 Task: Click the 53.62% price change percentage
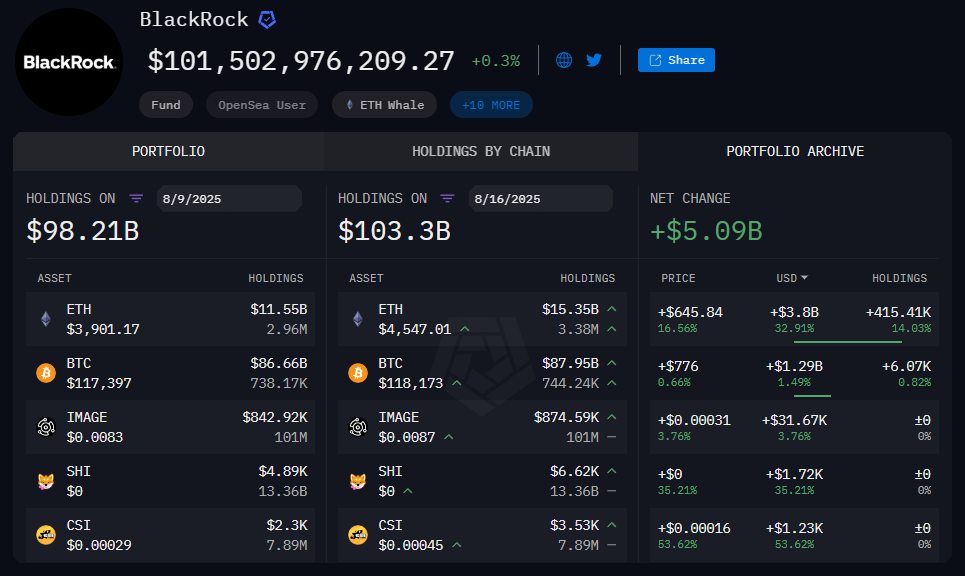pos(677,545)
